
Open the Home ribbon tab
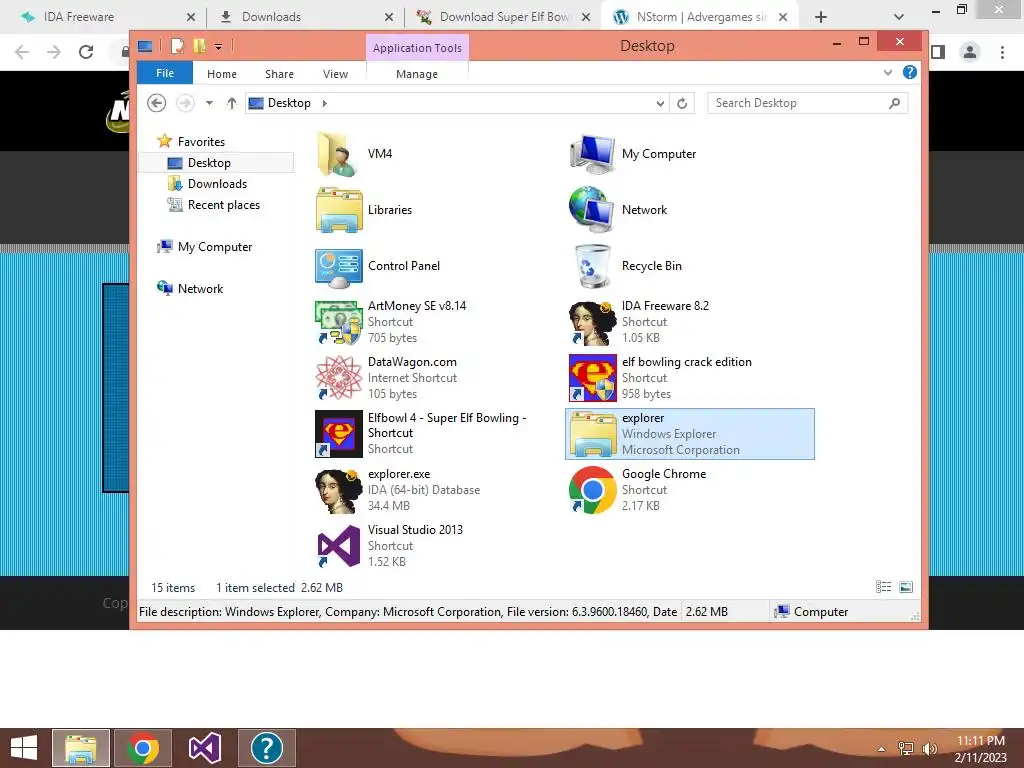point(222,74)
